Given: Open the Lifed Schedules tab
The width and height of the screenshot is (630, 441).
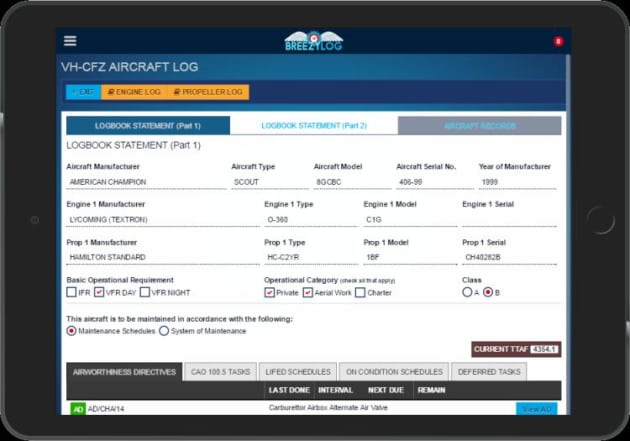Looking at the screenshot, I should click(298, 372).
